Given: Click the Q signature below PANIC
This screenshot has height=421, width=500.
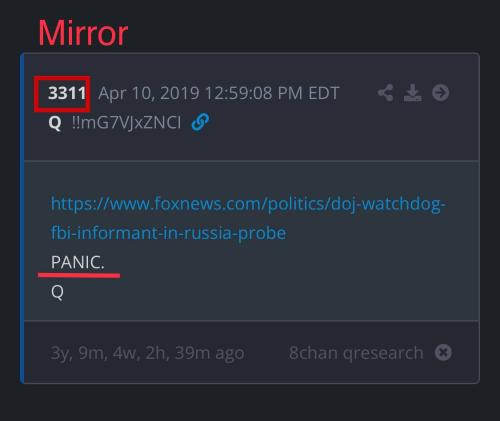Looking at the screenshot, I should [x=57, y=292].
